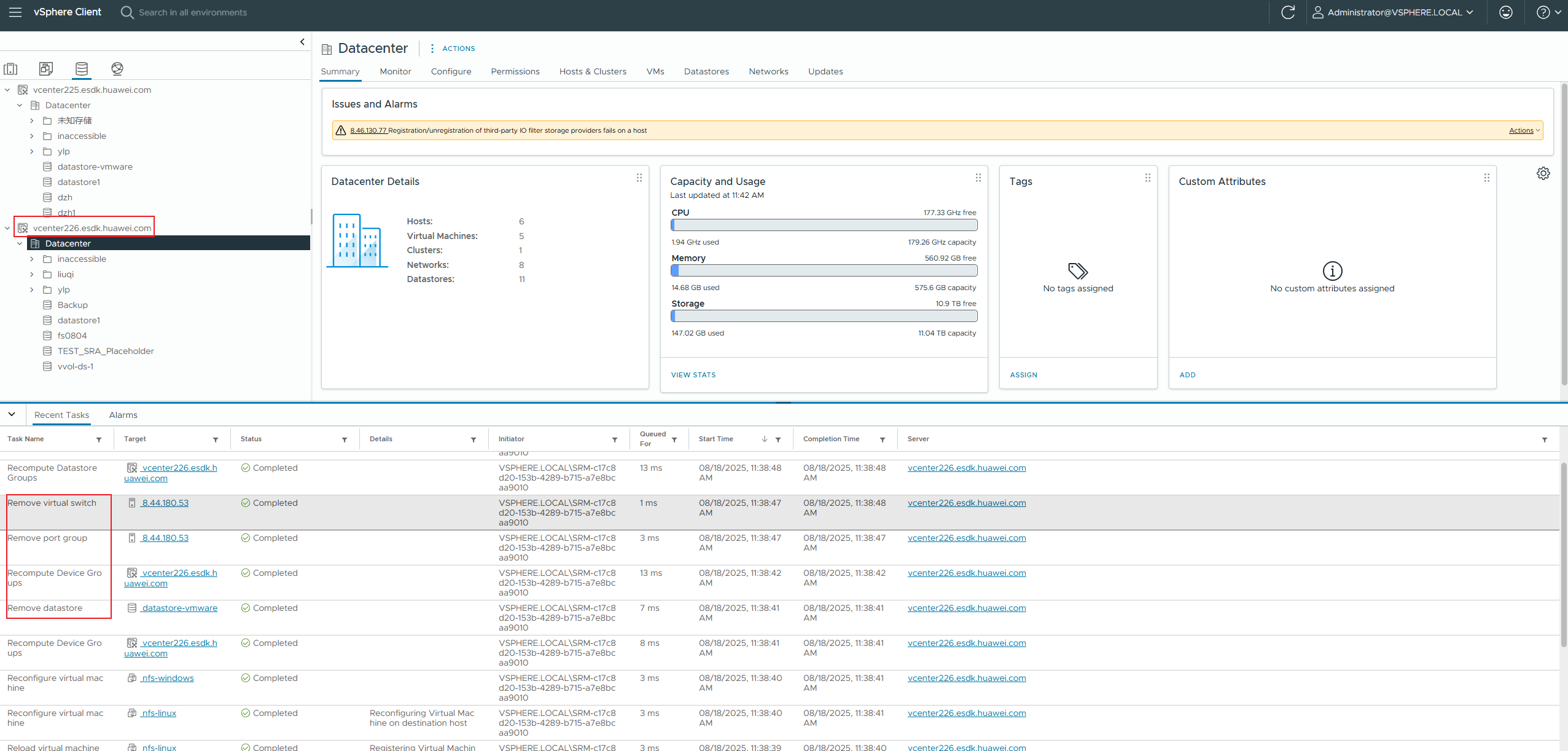Collapse the left navigation pane arrow
This screenshot has width=1568, height=751.
tap(302, 42)
